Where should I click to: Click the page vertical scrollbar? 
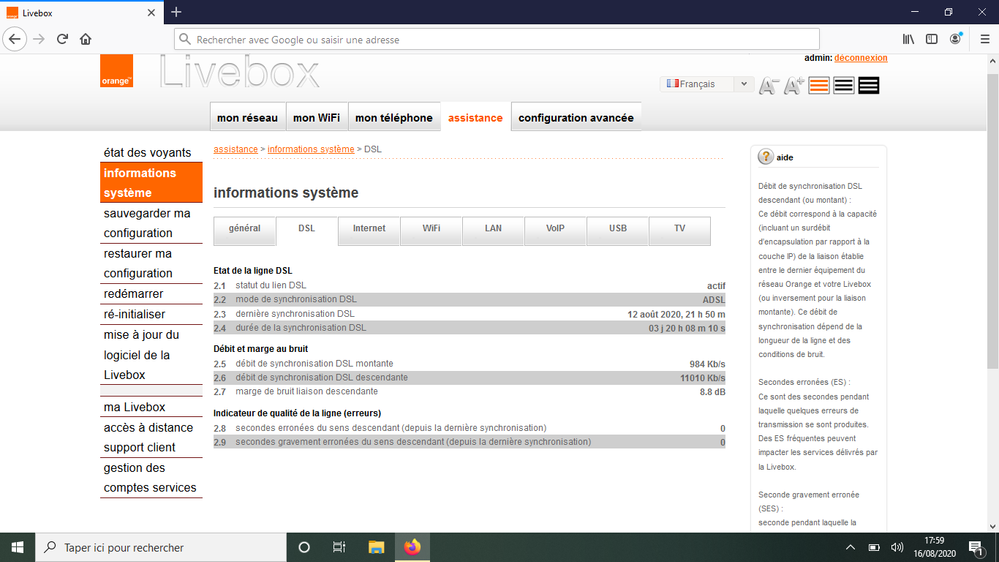point(992,219)
